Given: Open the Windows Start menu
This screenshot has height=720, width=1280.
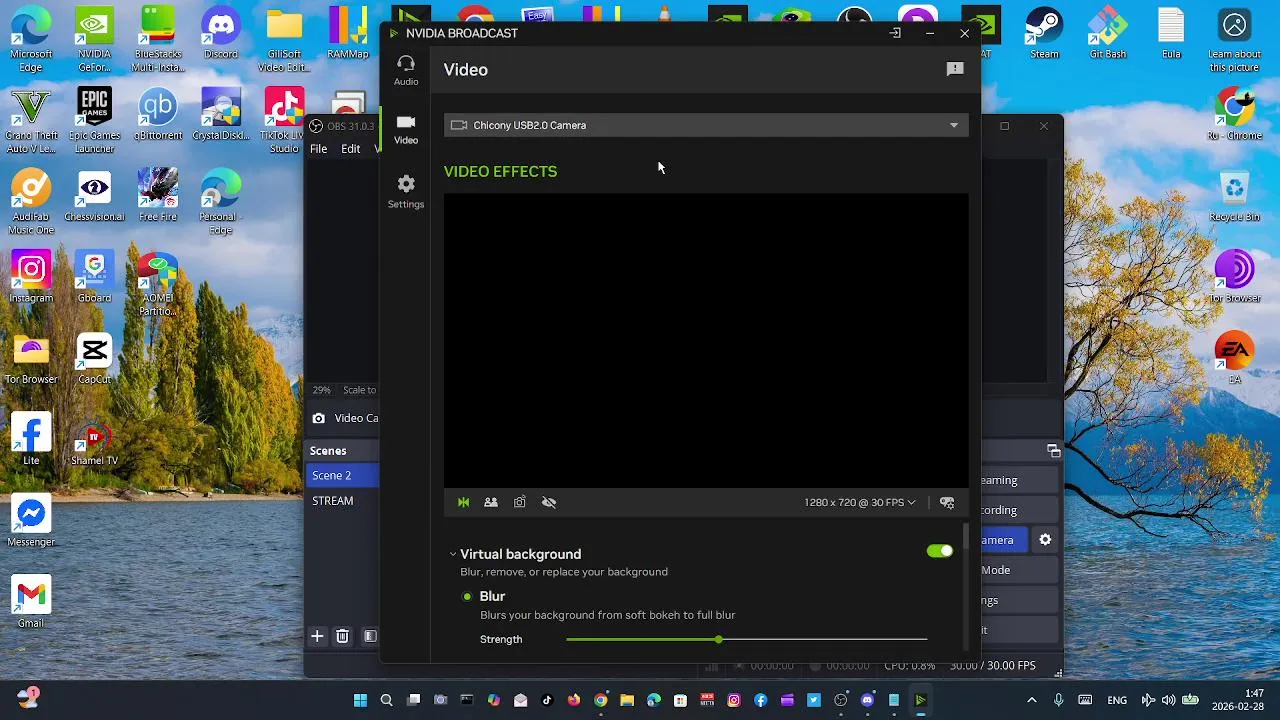Looking at the screenshot, I should [x=360, y=700].
